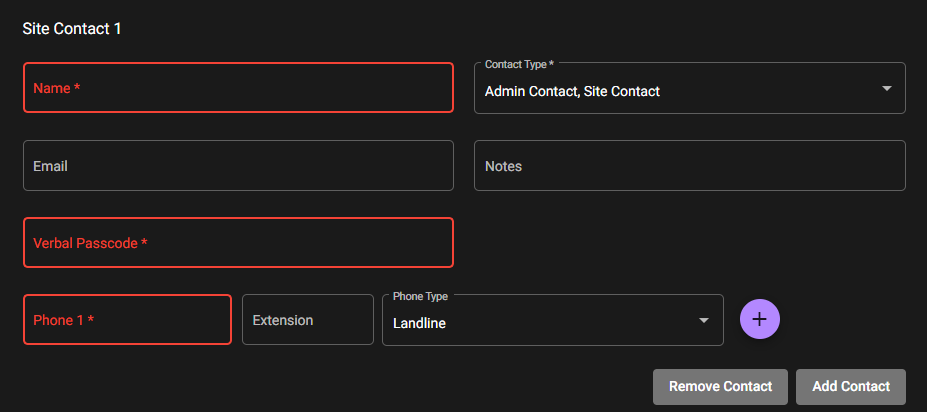Focus the Notes input field
Screen dimensions: 927x412
[x=690, y=166]
